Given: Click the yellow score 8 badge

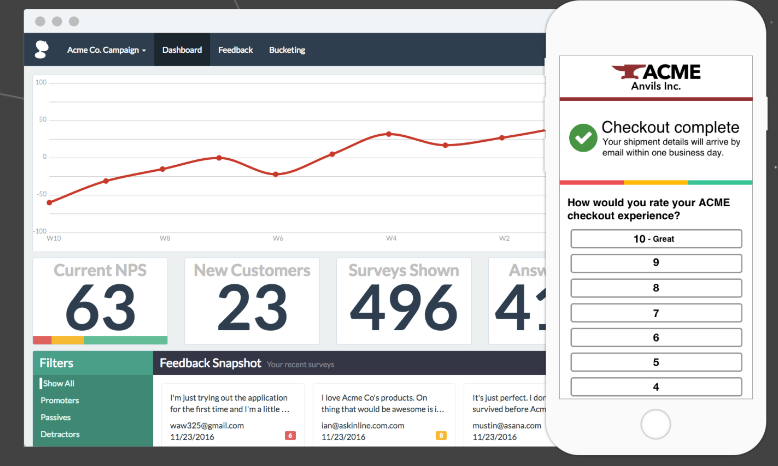Looking at the screenshot, I should click(441, 436).
